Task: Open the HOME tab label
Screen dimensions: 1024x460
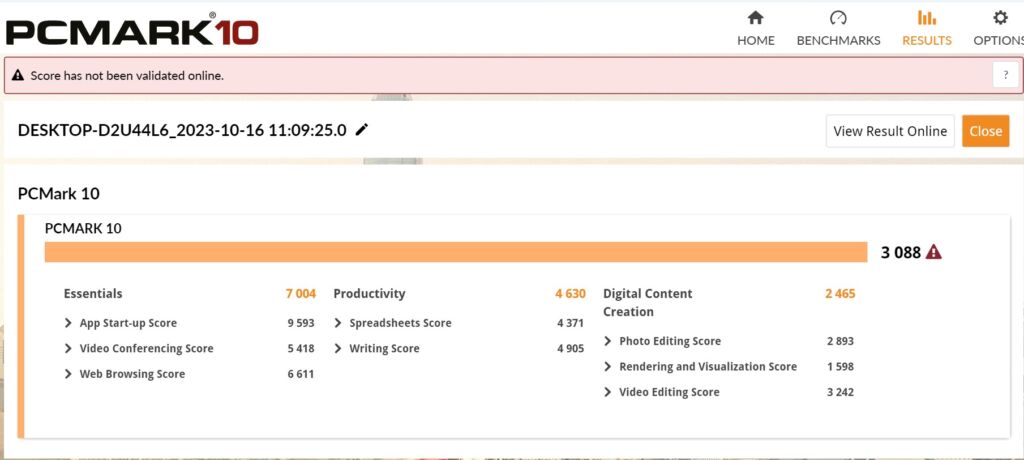Action: [756, 41]
